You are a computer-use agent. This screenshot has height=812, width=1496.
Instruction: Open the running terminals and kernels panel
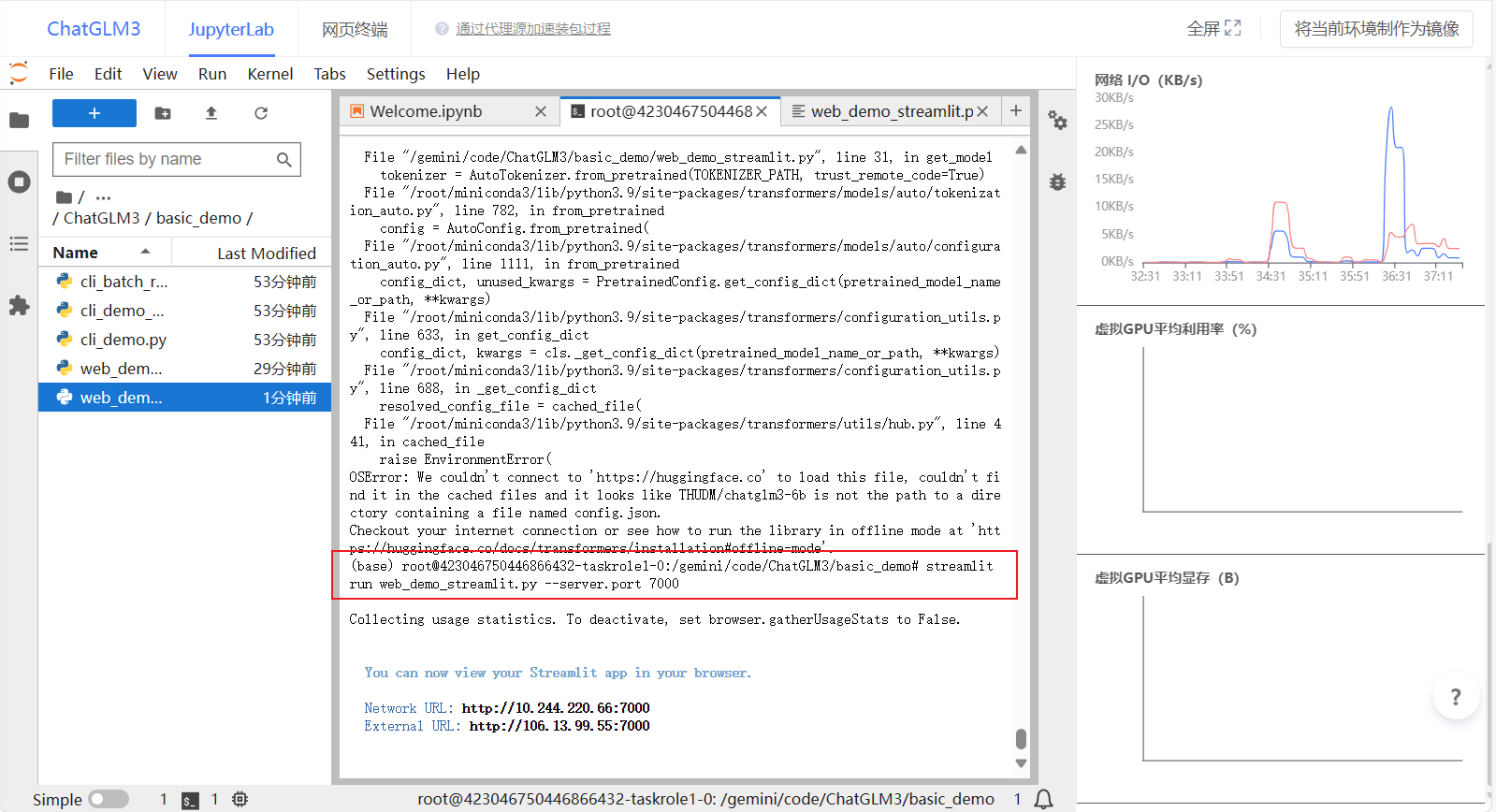click(19, 181)
